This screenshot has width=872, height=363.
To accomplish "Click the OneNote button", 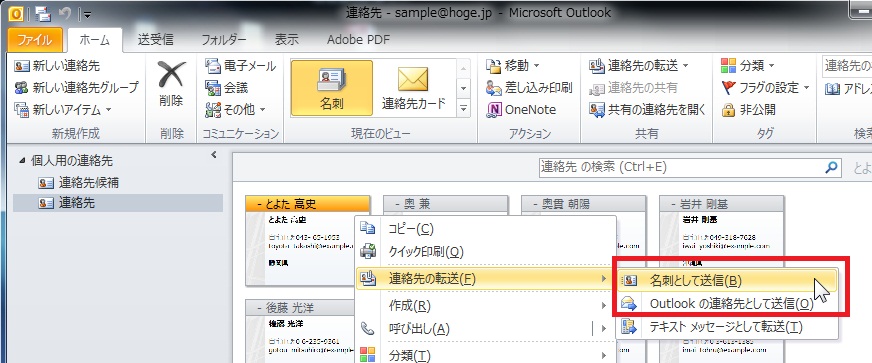I will point(521,110).
